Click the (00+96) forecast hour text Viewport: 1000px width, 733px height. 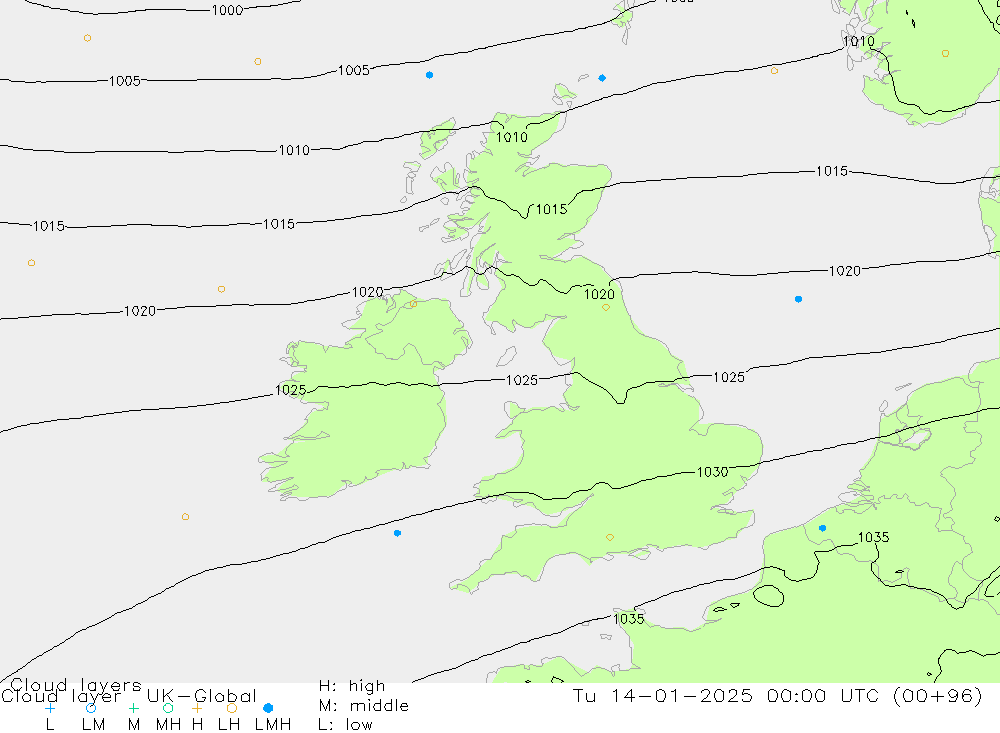pyautogui.click(x=938, y=695)
